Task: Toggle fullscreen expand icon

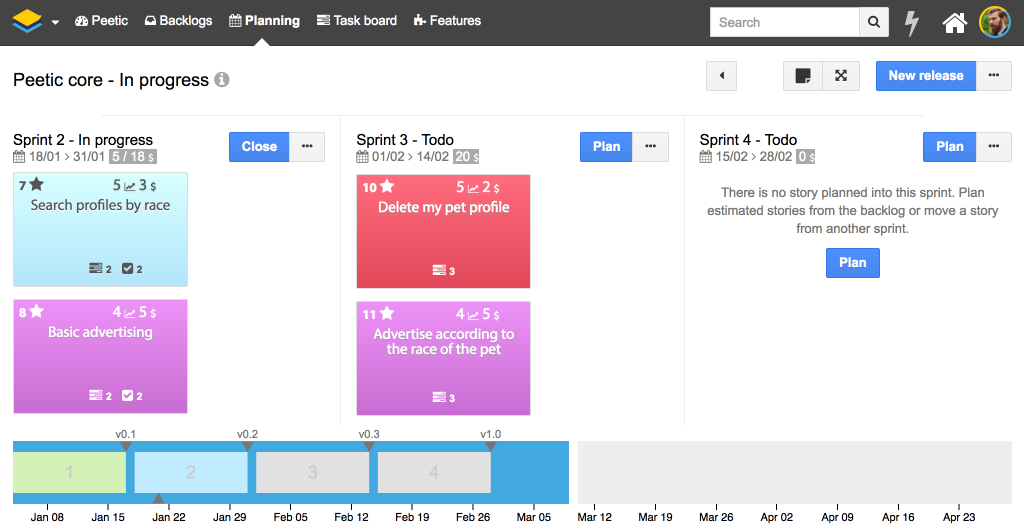Action: [841, 76]
